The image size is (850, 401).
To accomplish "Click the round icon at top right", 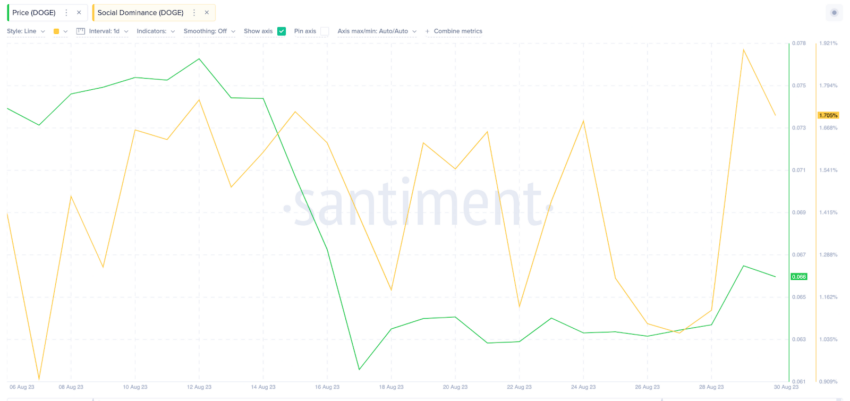I will point(834,12).
